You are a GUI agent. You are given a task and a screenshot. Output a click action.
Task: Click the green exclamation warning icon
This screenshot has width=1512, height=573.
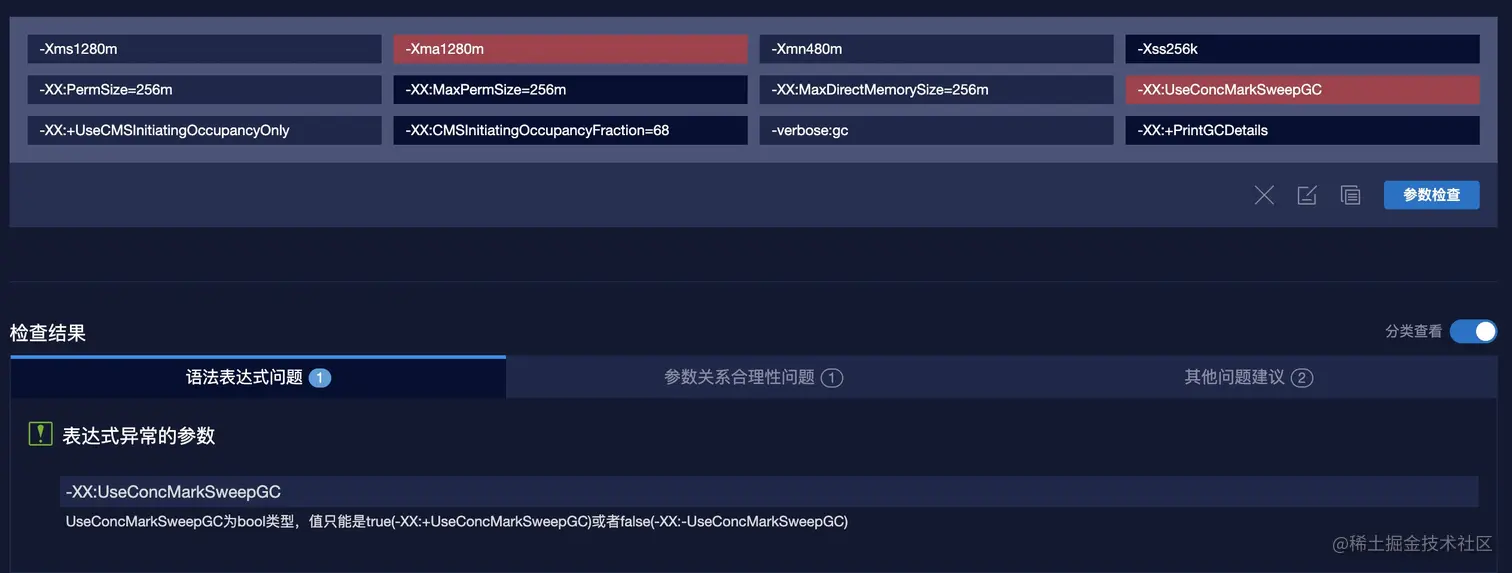(x=40, y=434)
